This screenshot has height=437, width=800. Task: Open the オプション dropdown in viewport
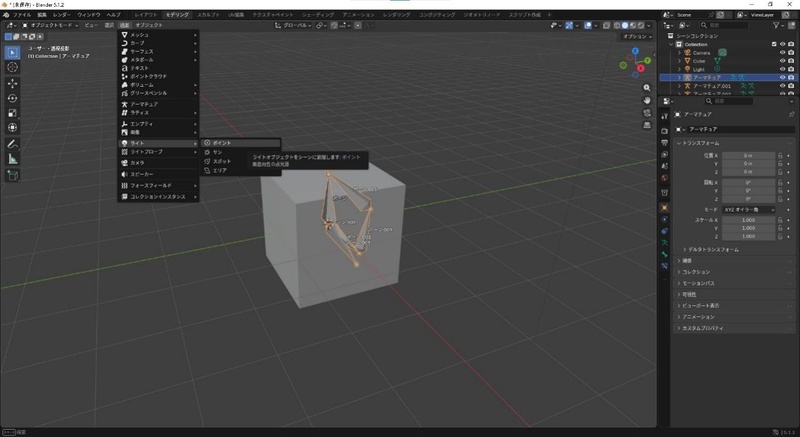pos(637,36)
